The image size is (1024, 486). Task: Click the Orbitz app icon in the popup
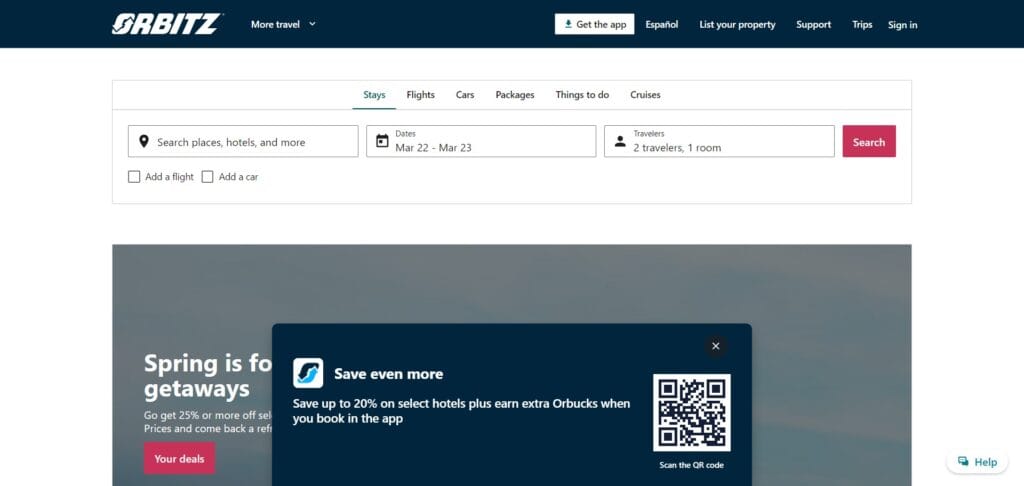[x=308, y=374]
